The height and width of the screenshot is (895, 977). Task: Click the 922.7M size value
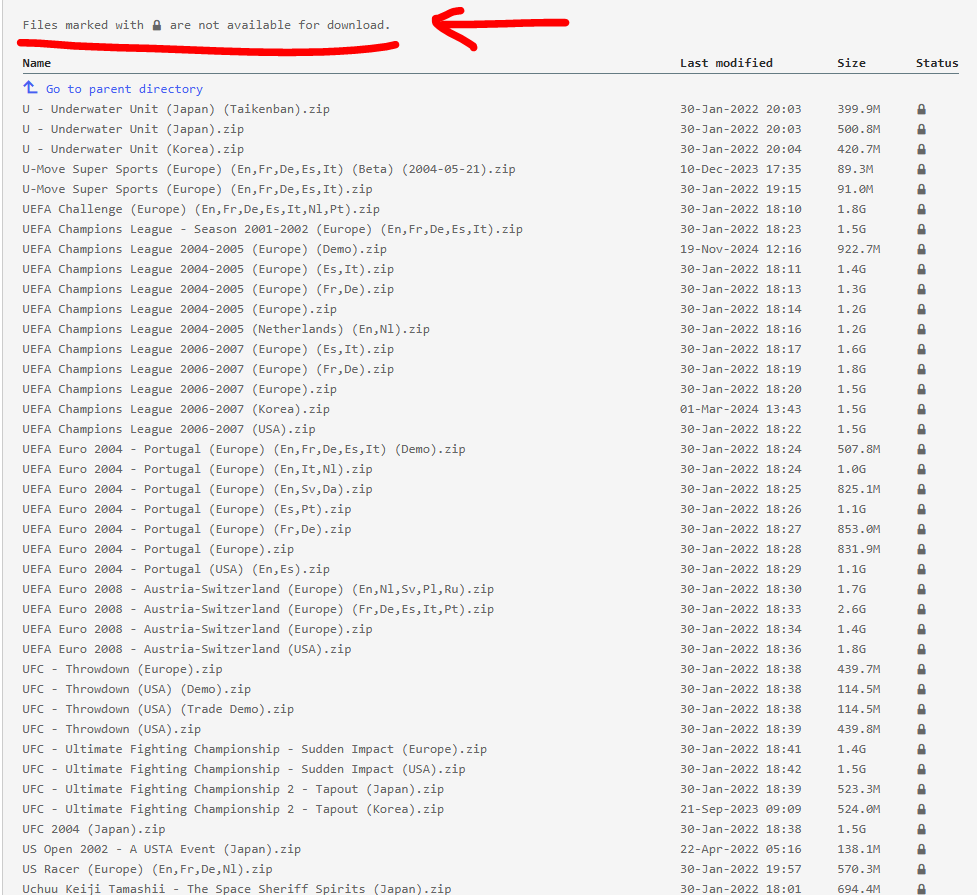coord(859,249)
